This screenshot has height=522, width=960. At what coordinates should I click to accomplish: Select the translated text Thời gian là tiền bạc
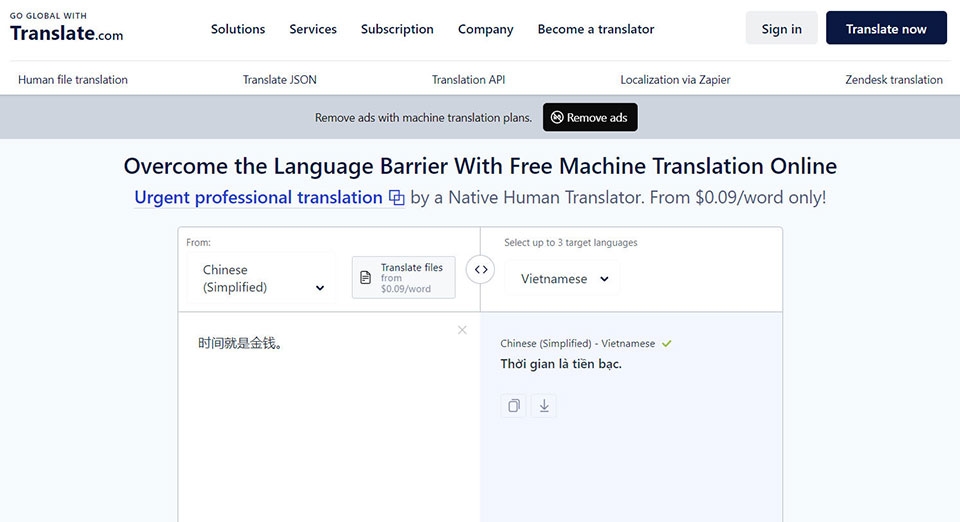click(561, 364)
